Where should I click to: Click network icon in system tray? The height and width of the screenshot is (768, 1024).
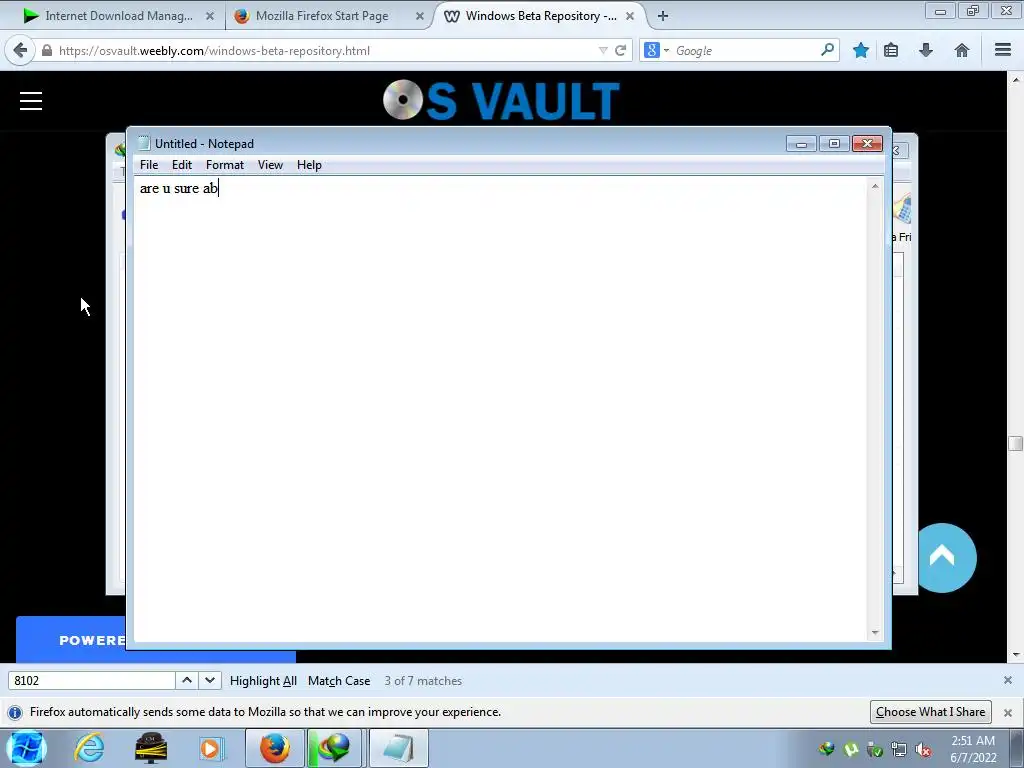(899, 750)
